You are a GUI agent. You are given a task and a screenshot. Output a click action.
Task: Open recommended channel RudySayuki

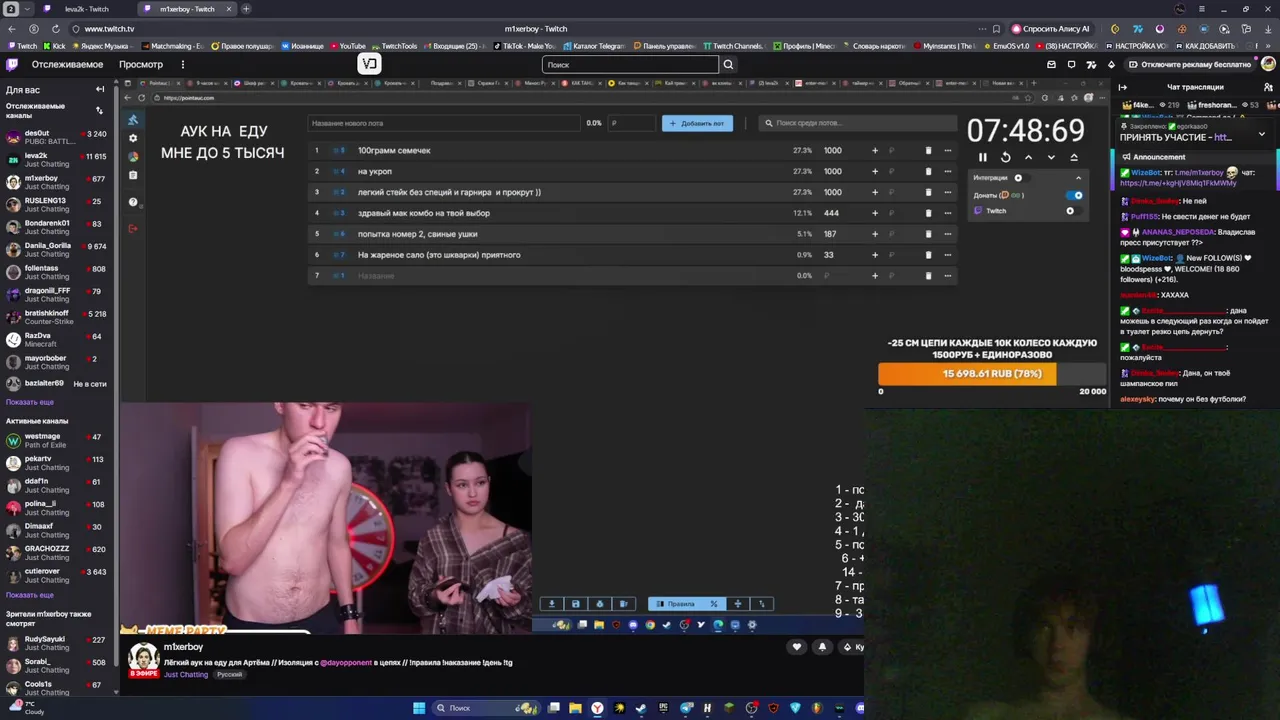[x=57, y=643]
